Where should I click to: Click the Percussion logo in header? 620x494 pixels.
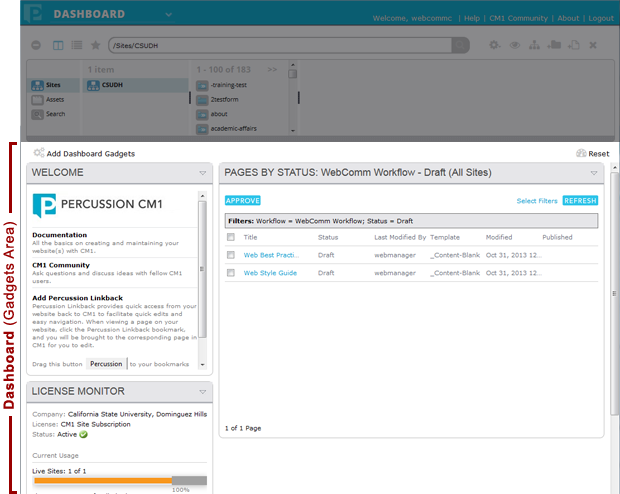tap(33, 13)
